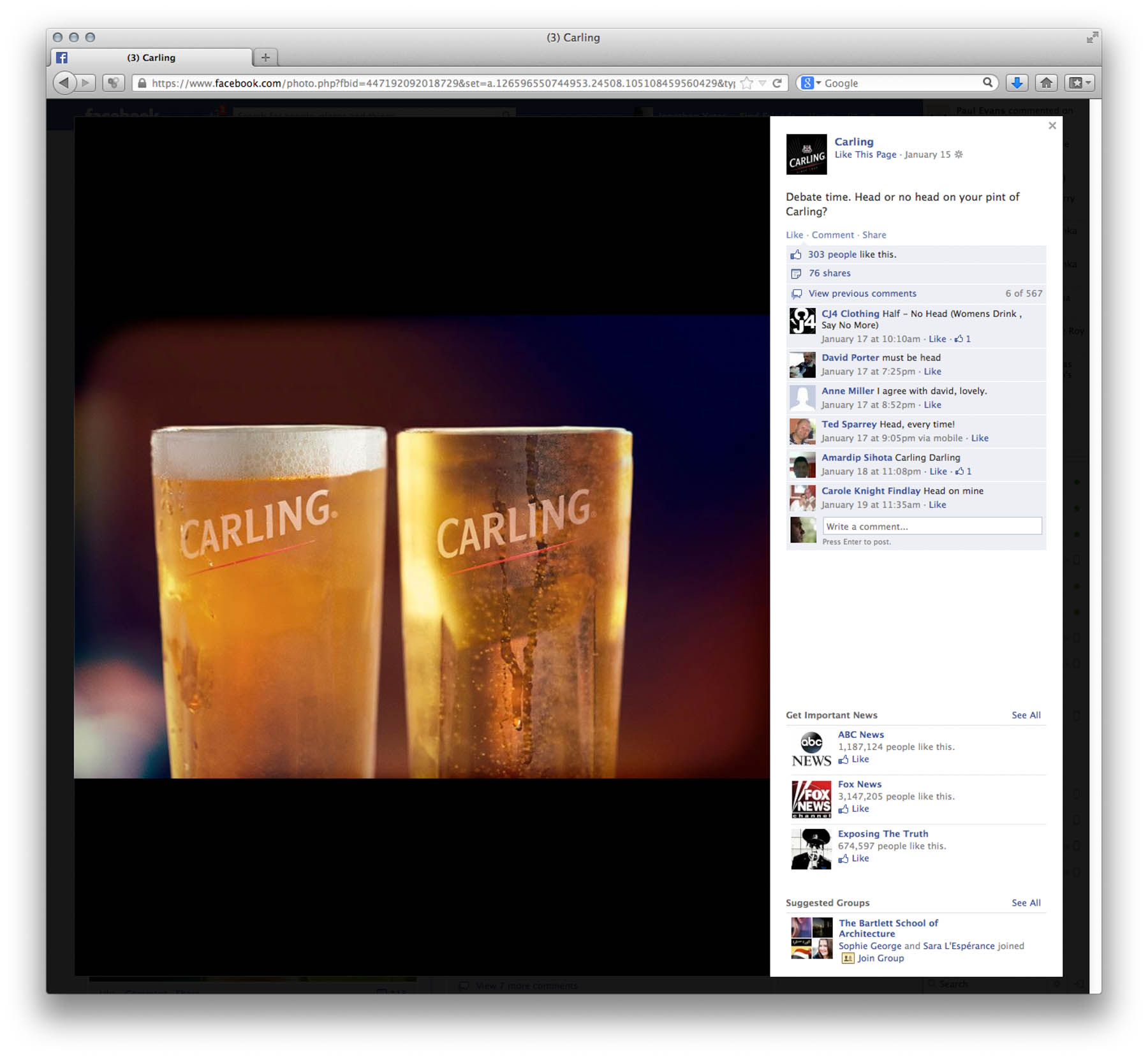Open the Exposing The Truth thumbnail
This screenshot has width=1148, height=1058.
[811, 849]
